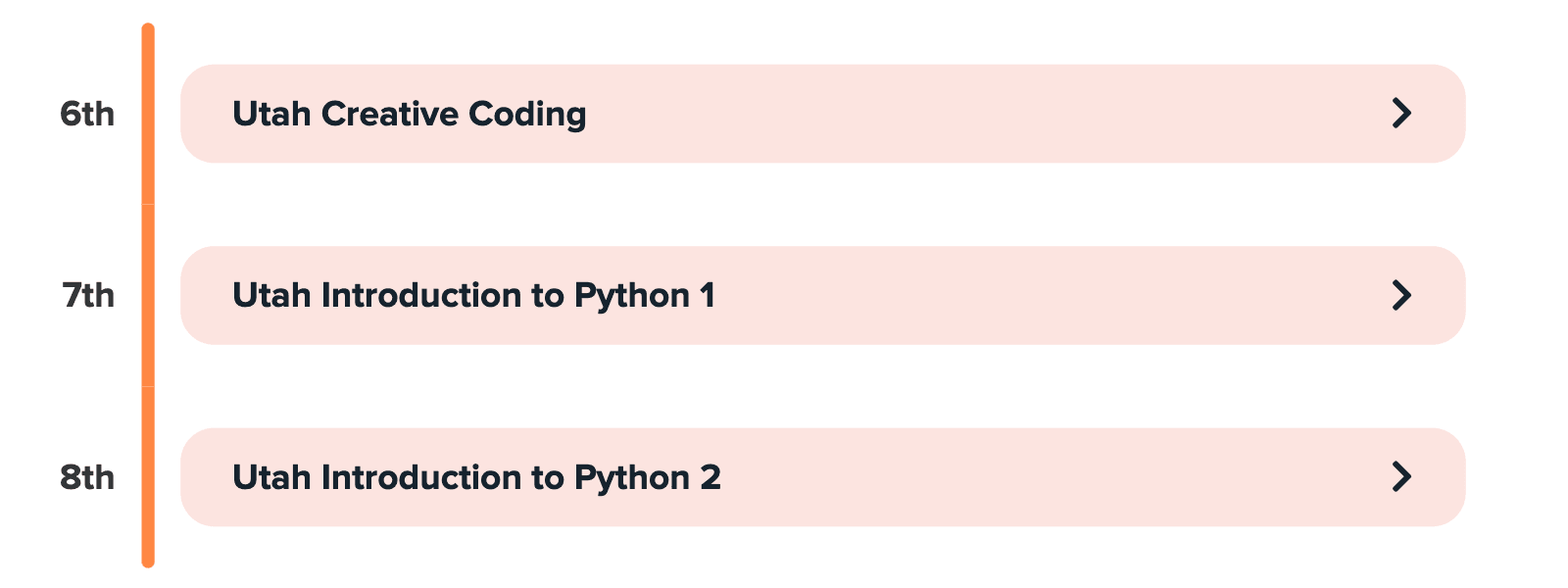Screen dimensions: 1568x588
Task: Click the orange timeline segment beside 8th
Action: 148,477
